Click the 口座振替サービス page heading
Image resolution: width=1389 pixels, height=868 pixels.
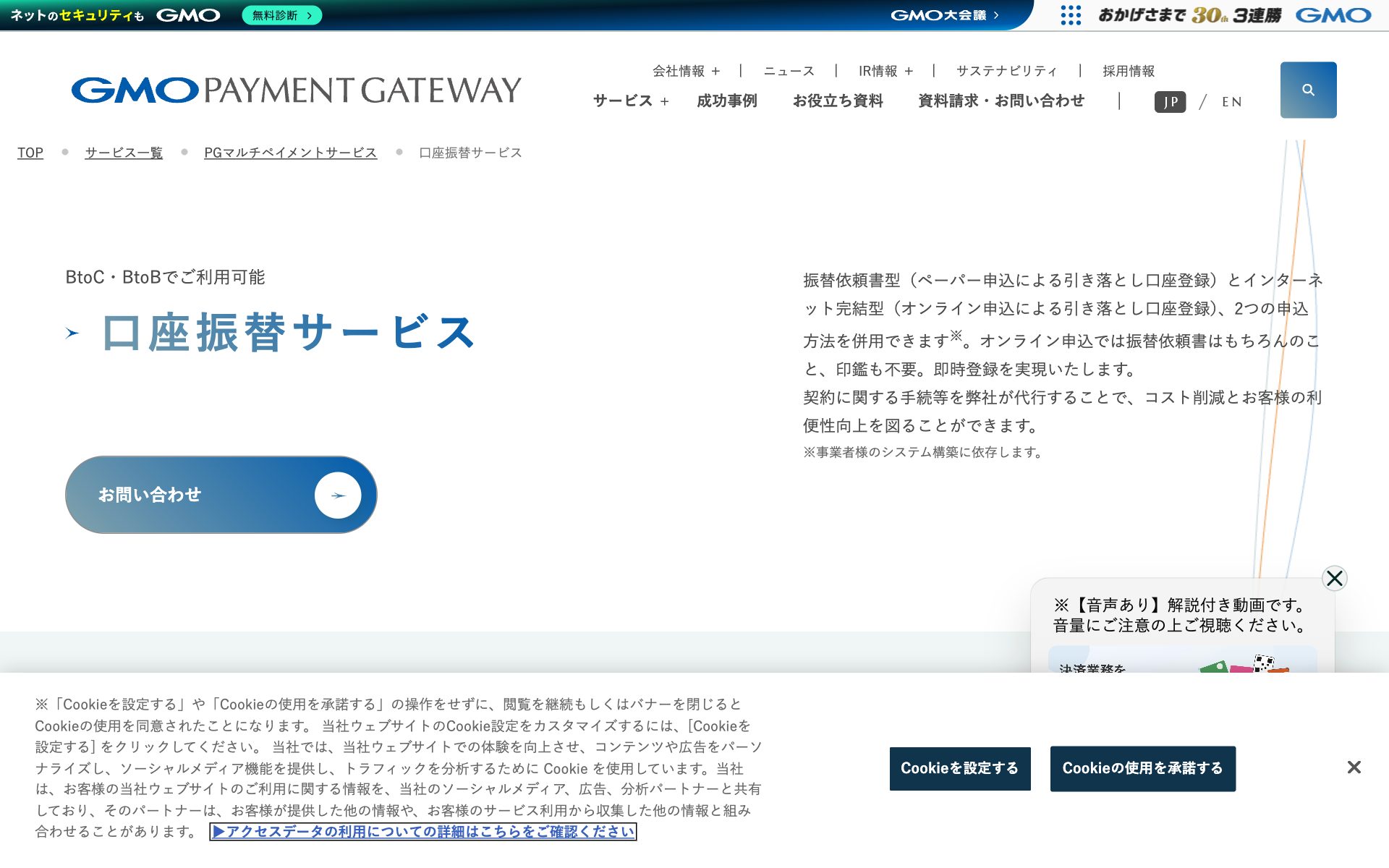coord(289,333)
